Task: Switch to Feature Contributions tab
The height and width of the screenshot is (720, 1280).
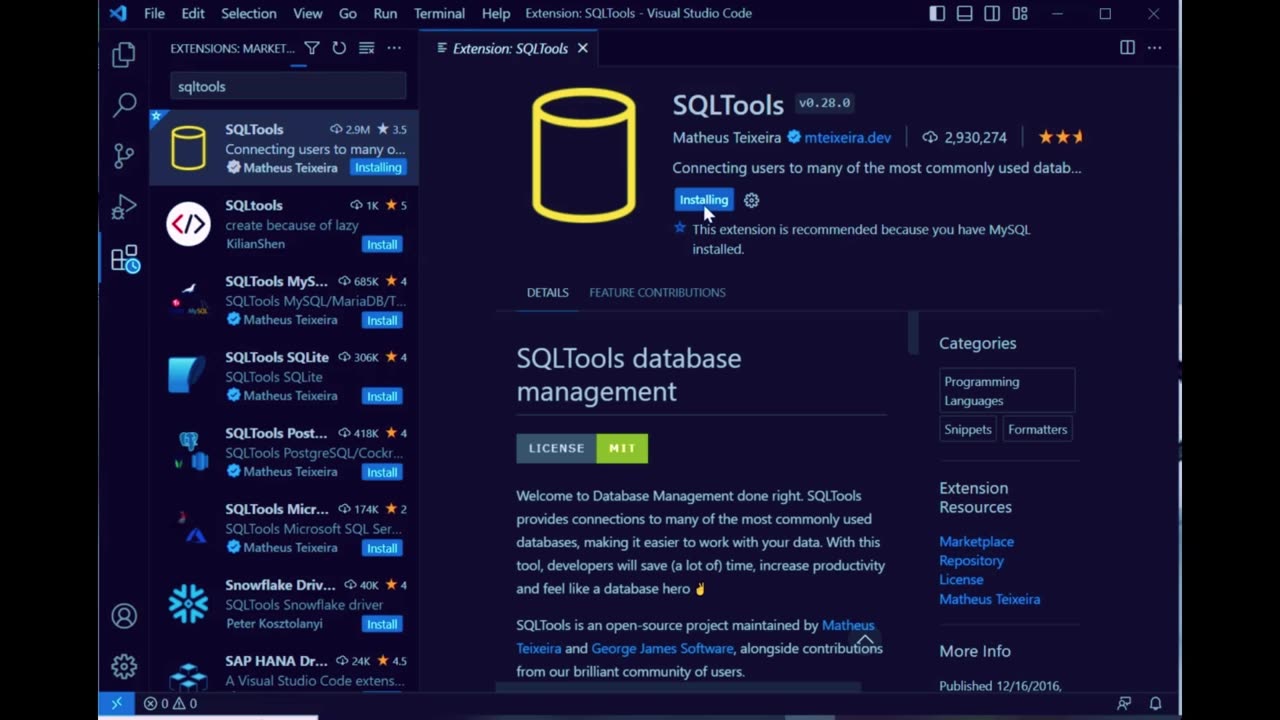Action: point(657,292)
